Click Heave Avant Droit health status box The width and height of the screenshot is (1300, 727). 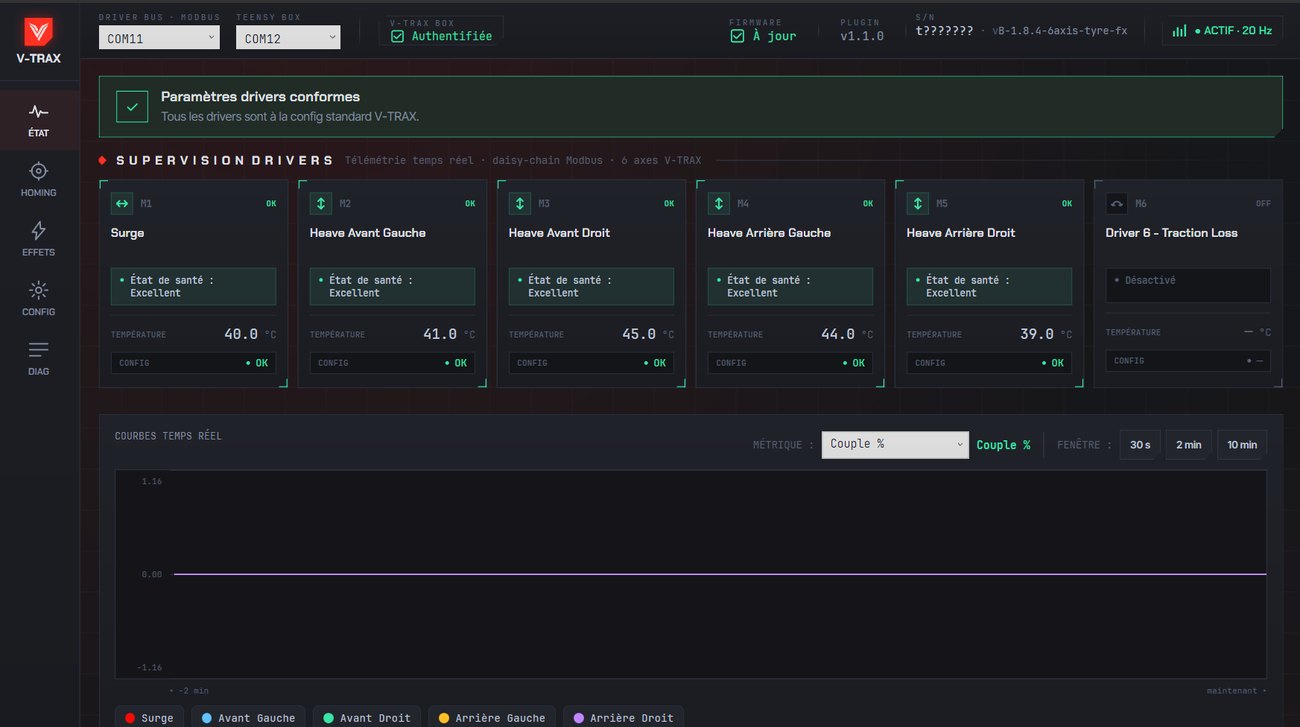pyautogui.click(x=591, y=286)
